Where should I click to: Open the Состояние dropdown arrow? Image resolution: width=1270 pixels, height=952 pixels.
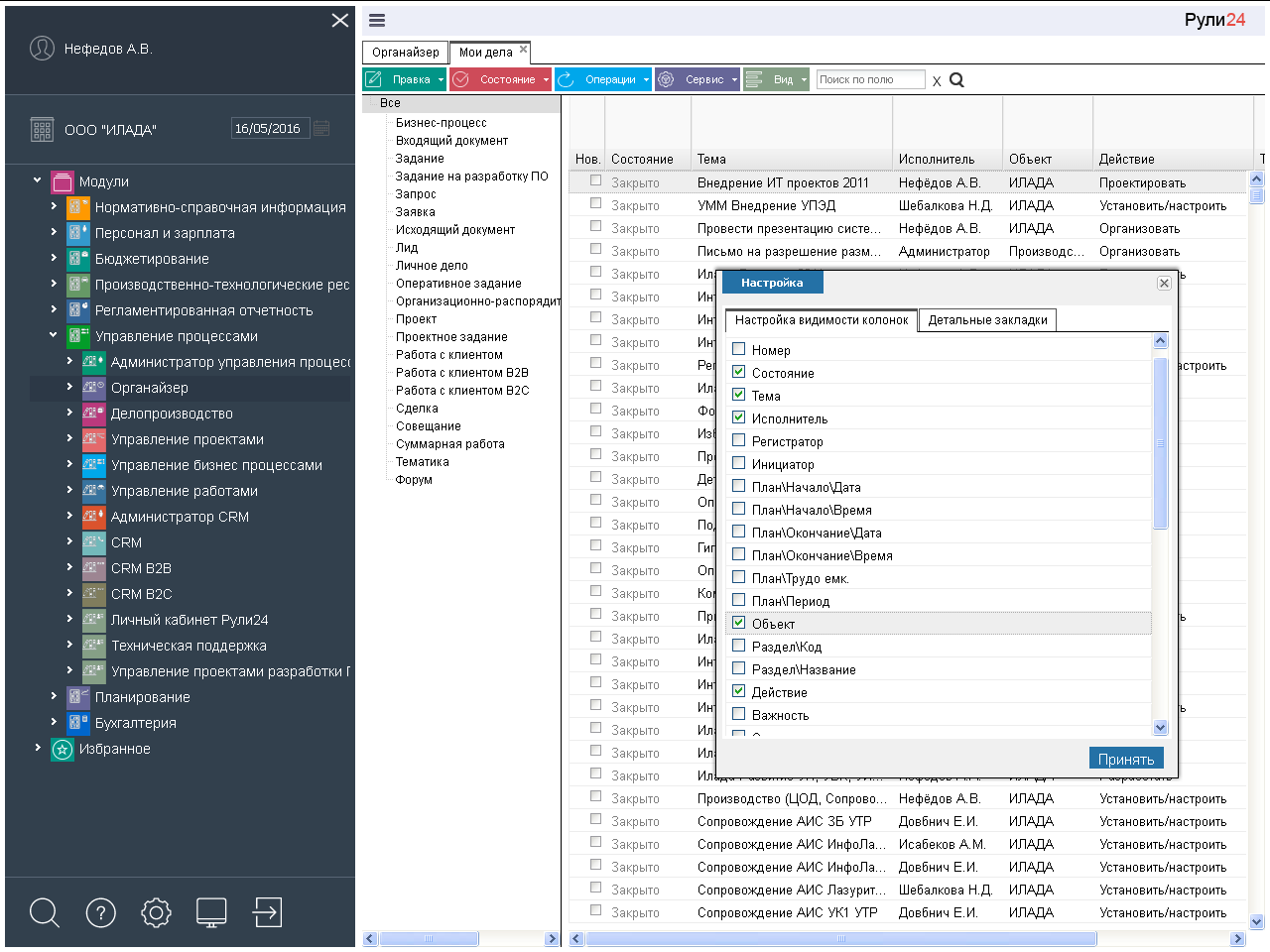546,80
